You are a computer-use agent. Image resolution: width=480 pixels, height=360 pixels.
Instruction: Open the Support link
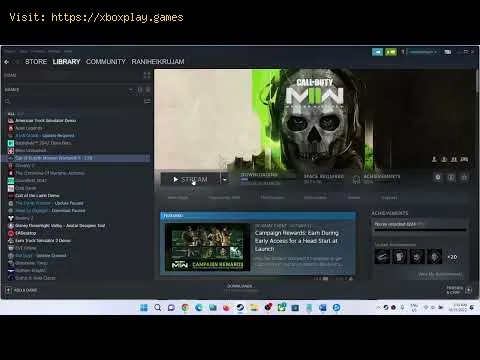click(389, 198)
